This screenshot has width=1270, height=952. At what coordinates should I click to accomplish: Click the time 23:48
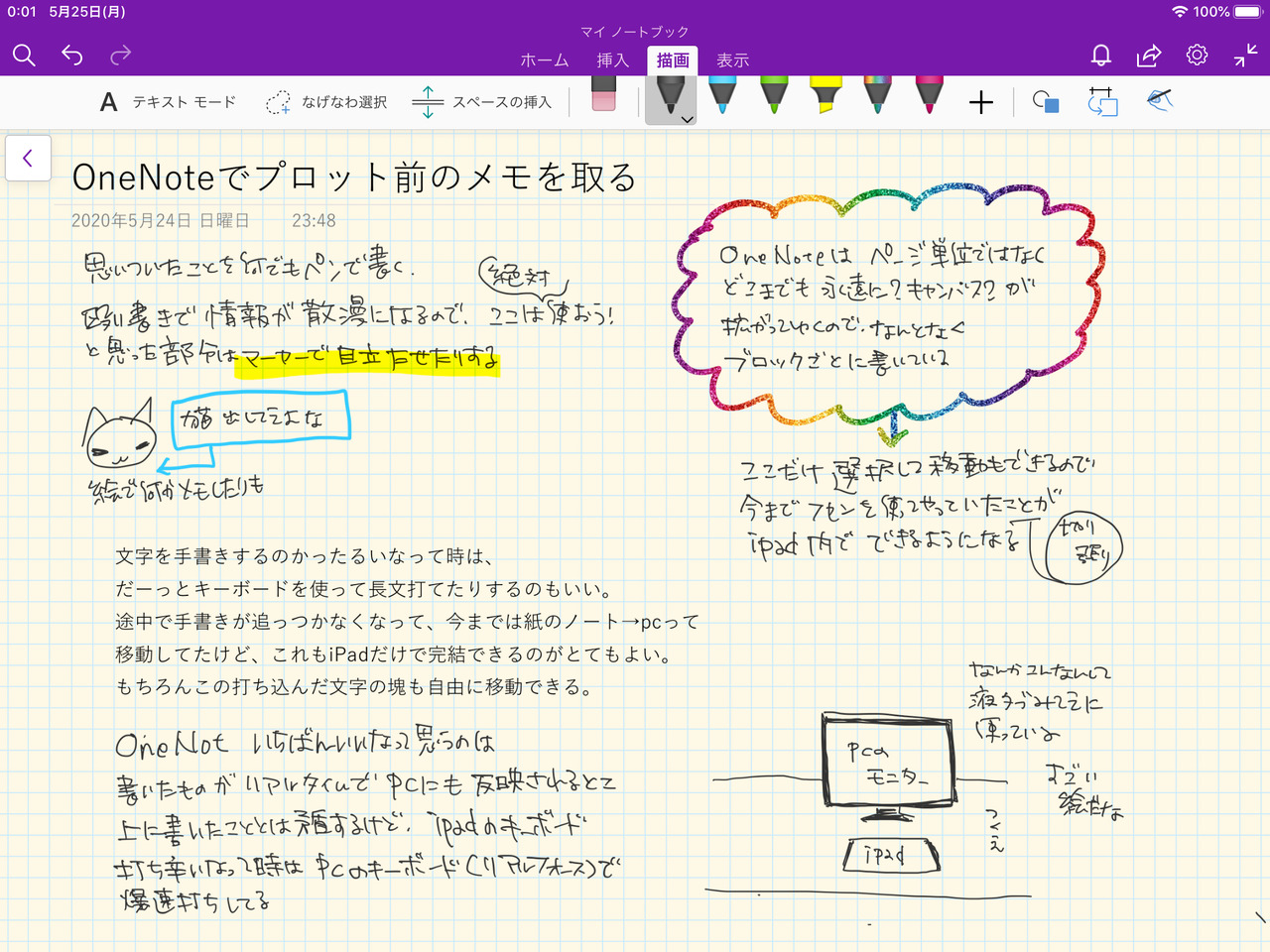pyautogui.click(x=314, y=220)
